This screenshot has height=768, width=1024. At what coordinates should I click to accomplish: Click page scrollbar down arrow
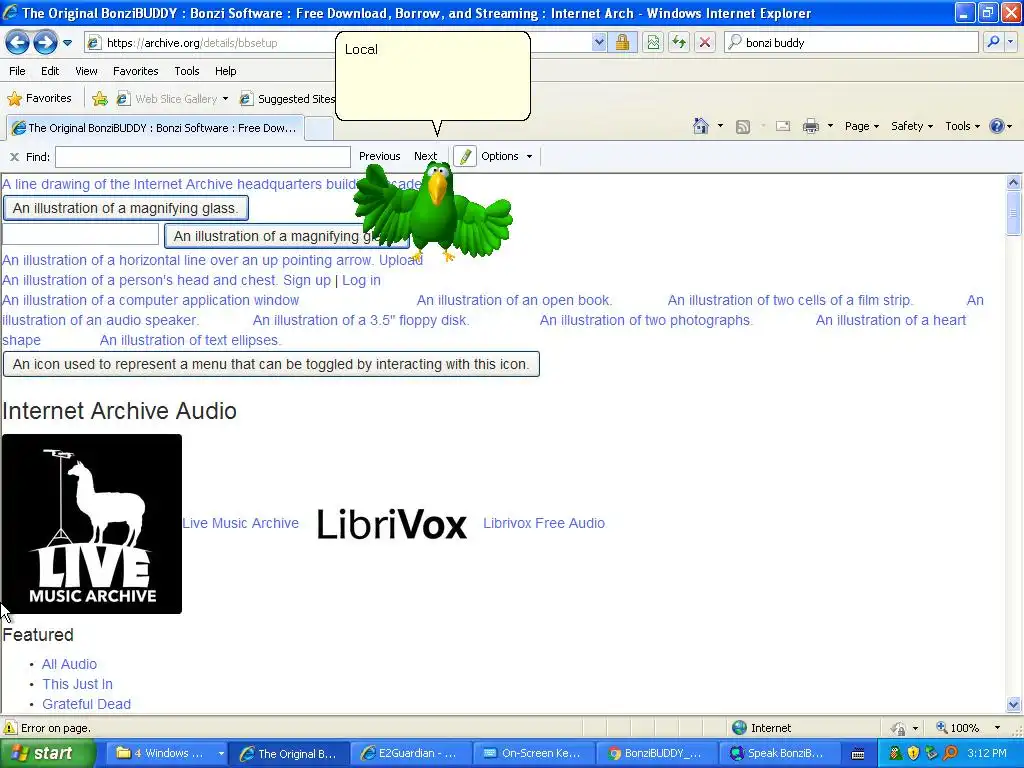[x=1014, y=705]
